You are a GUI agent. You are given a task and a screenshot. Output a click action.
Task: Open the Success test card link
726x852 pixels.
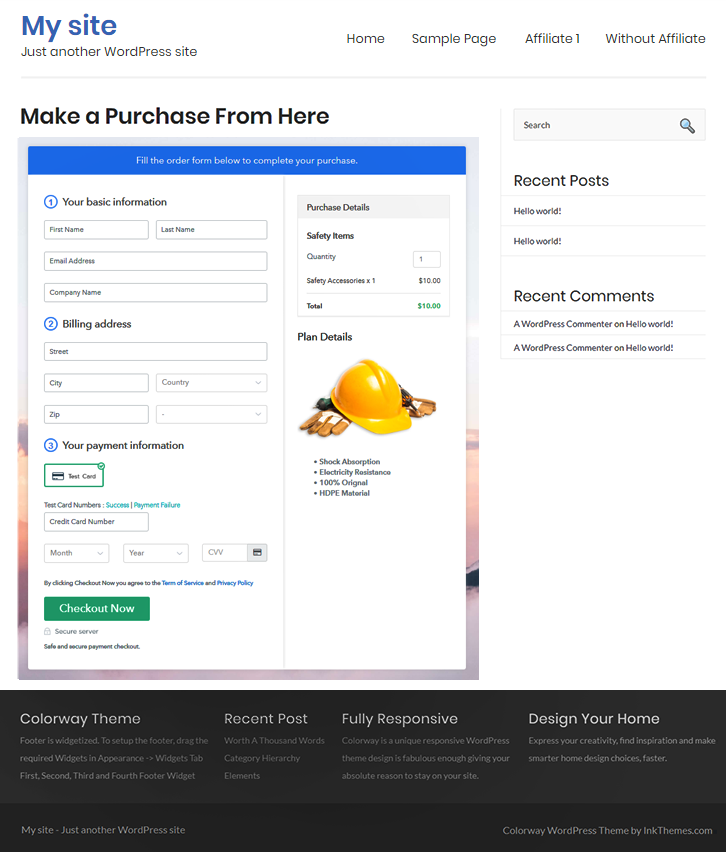pos(117,505)
